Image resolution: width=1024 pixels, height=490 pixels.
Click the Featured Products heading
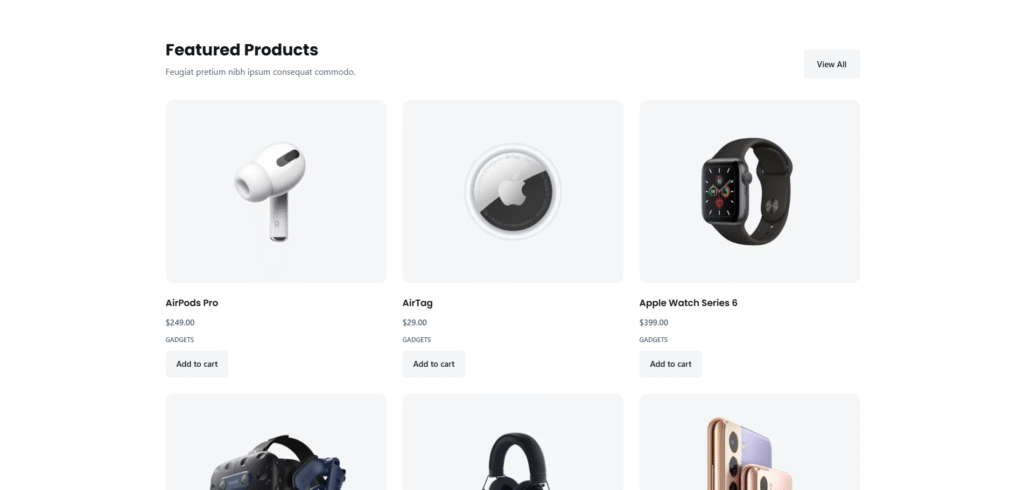point(242,50)
